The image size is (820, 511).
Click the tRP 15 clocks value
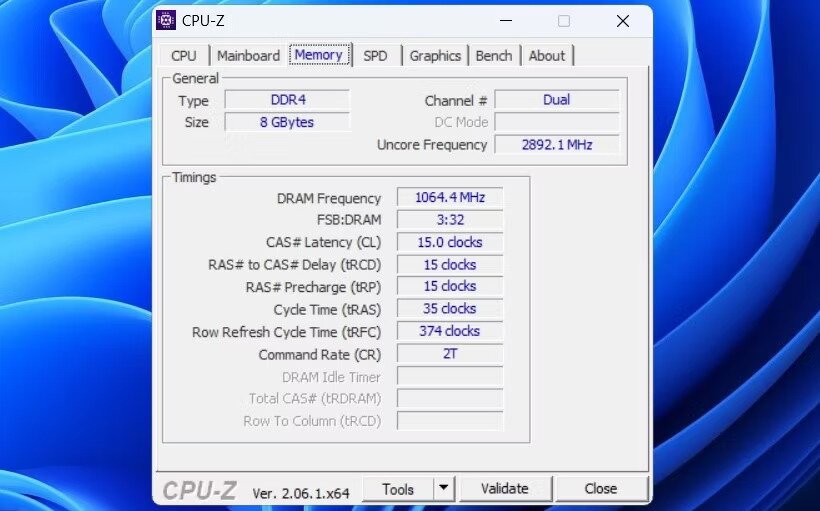click(450, 287)
